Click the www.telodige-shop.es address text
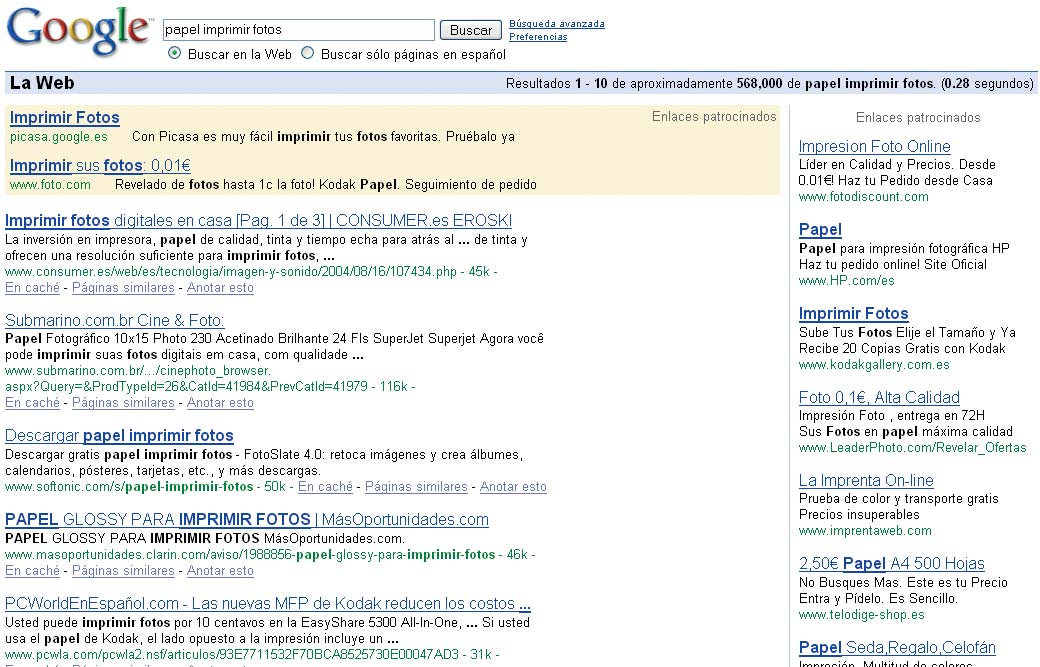Screen dimensions: 1040x667 click(861, 615)
